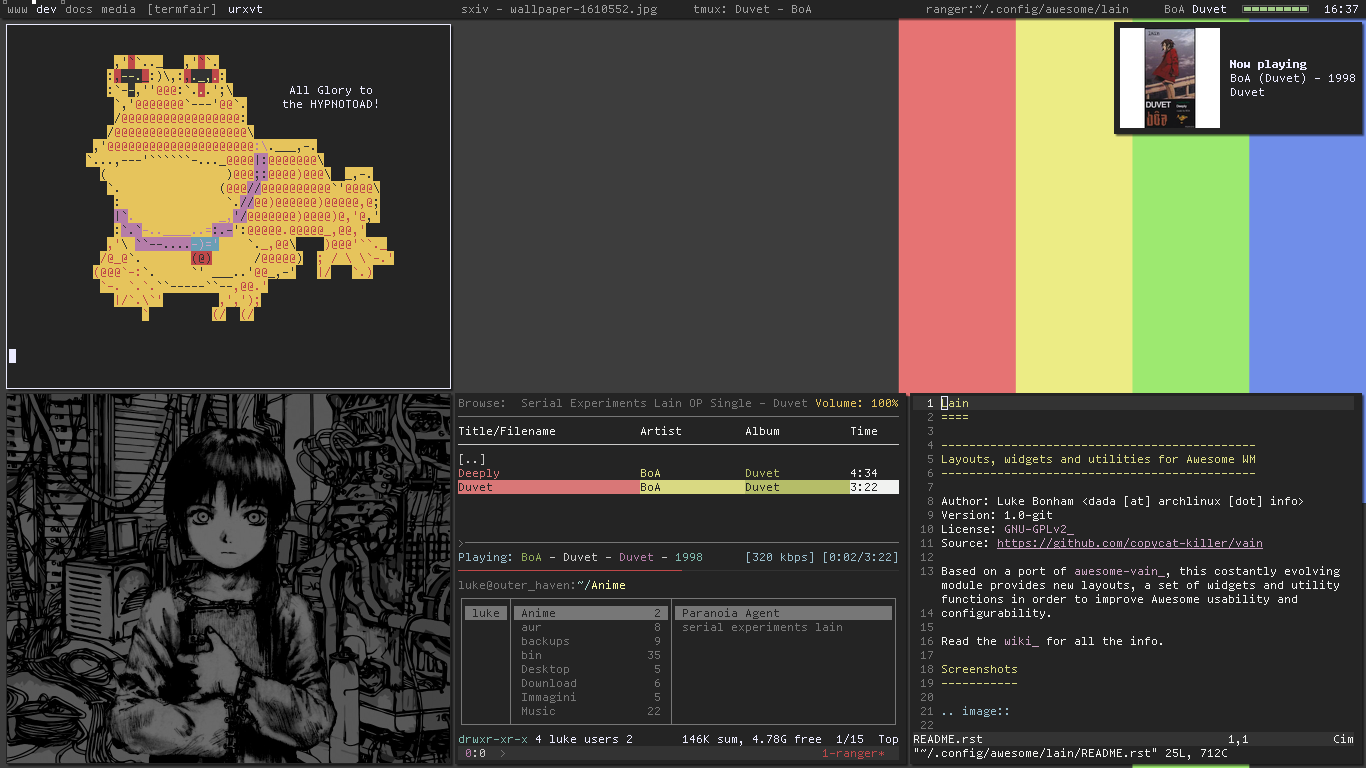Select the Immagini folder in ranger

tap(590, 697)
